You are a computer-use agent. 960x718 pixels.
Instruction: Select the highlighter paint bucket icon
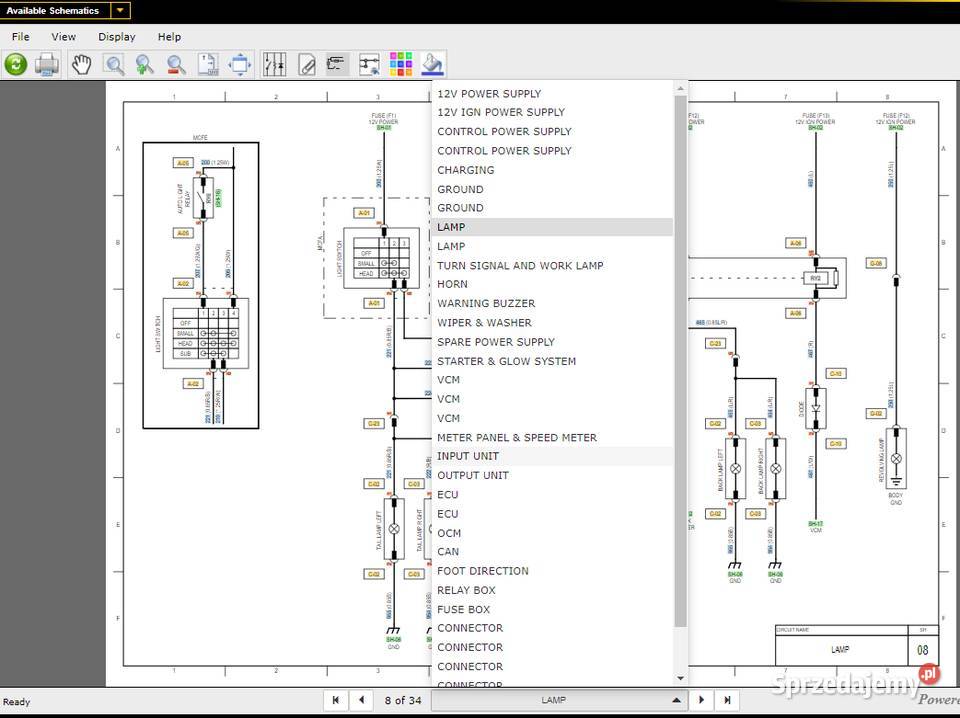[432, 63]
